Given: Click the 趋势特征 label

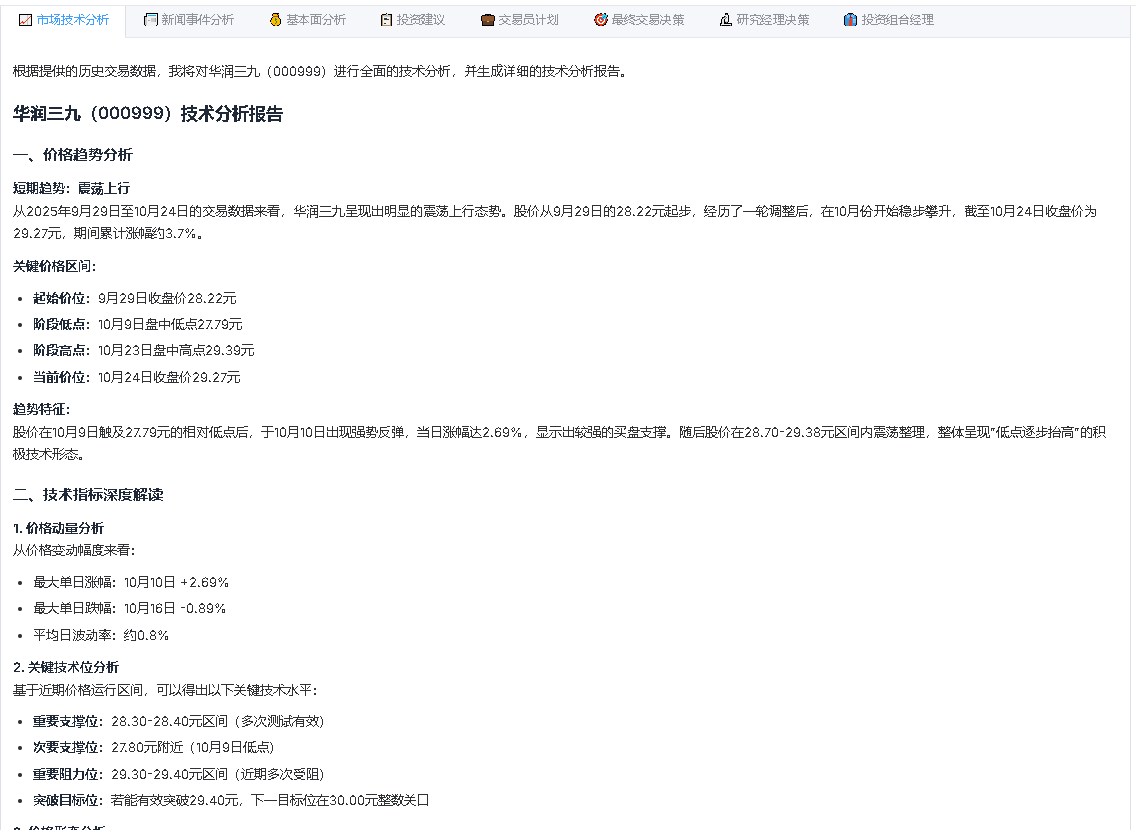Looking at the screenshot, I should 41,409.
